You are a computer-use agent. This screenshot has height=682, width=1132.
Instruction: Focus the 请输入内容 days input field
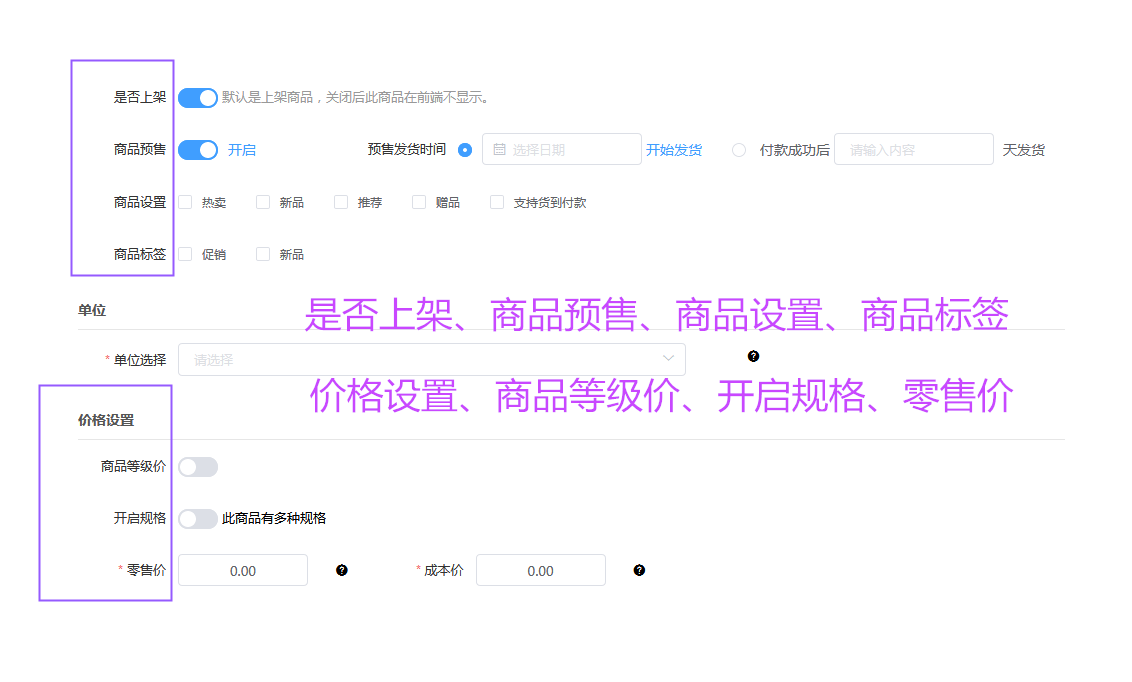(913, 149)
